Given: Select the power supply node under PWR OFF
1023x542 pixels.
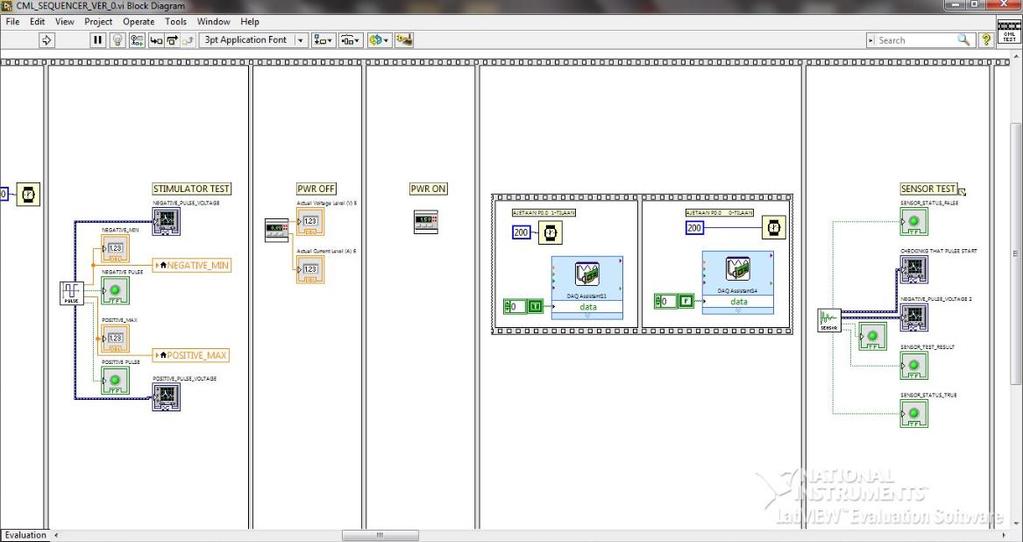Looking at the screenshot, I should tap(277, 230).
